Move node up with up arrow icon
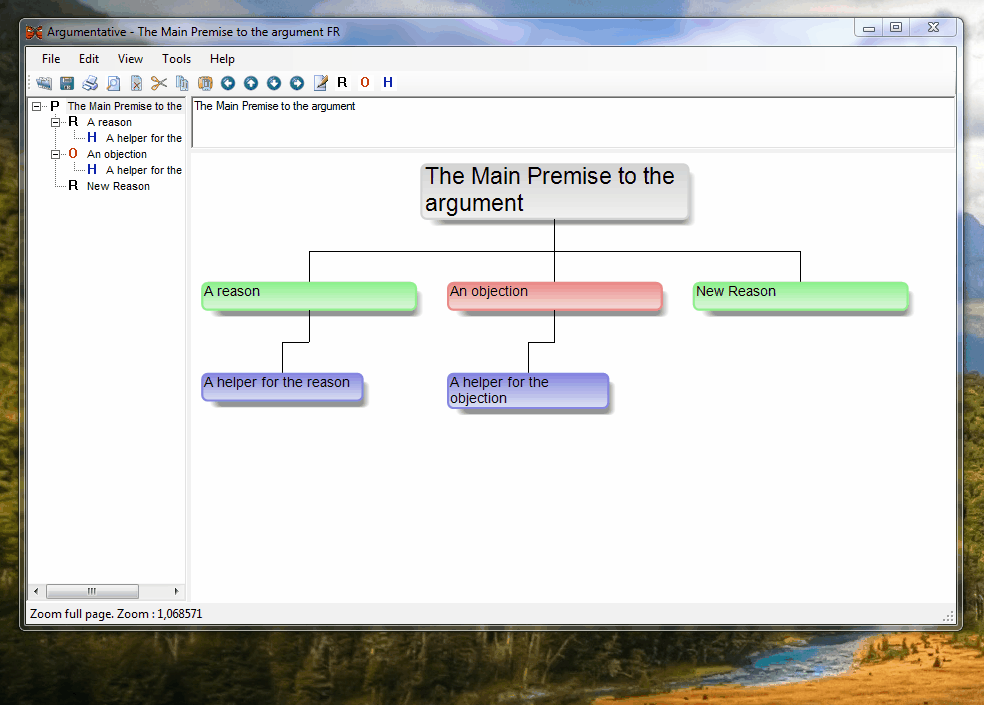 251,83
